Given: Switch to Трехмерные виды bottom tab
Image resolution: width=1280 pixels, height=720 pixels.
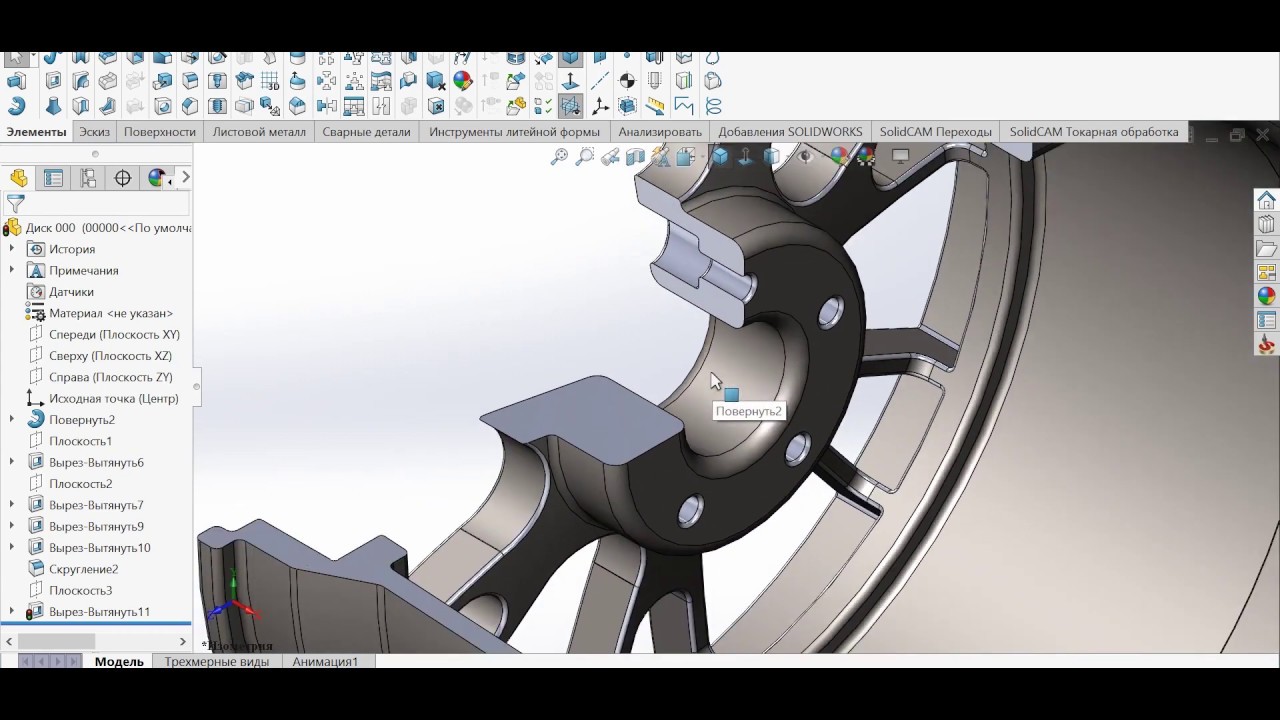Looking at the screenshot, I should coord(217,661).
